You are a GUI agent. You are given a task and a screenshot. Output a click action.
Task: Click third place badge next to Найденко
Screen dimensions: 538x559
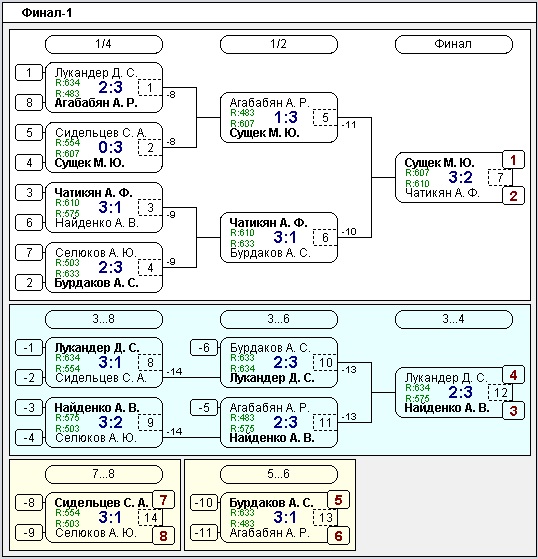(x=513, y=411)
